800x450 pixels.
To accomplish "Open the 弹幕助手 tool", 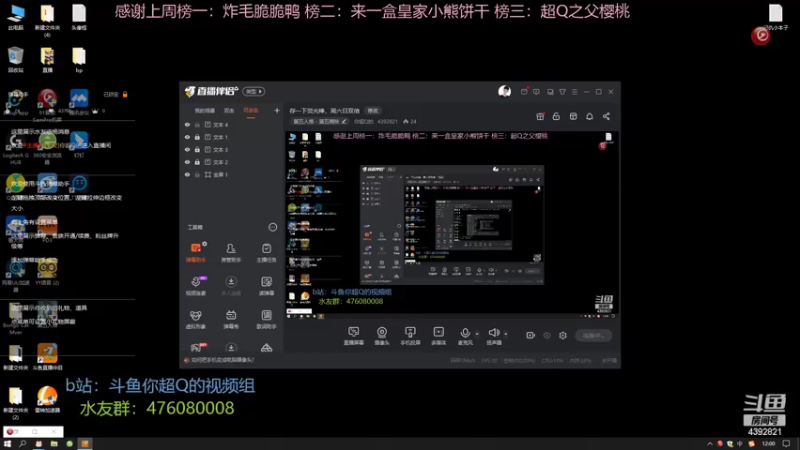I will pyautogui.click(x=195, y=252).
